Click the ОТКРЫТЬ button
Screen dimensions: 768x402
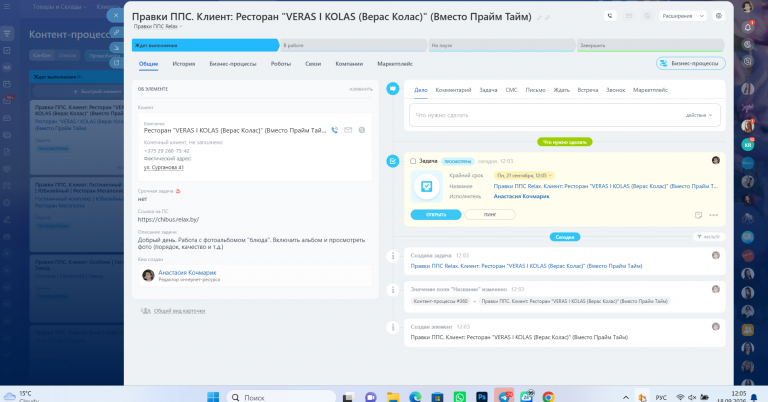(x=436, y=214)
